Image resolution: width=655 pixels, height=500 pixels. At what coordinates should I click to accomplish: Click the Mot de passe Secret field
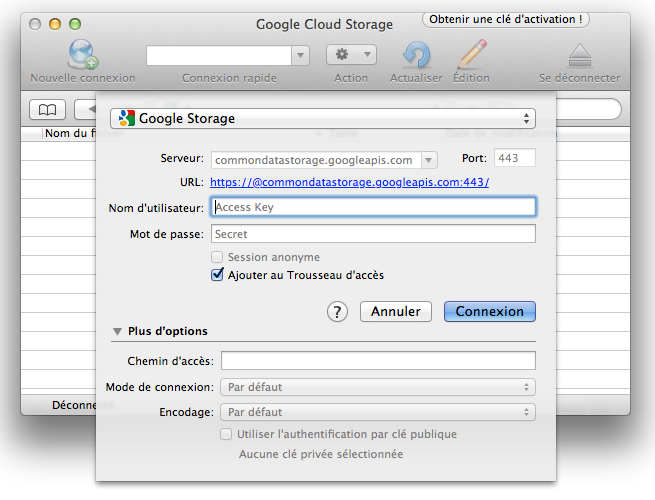373,234
